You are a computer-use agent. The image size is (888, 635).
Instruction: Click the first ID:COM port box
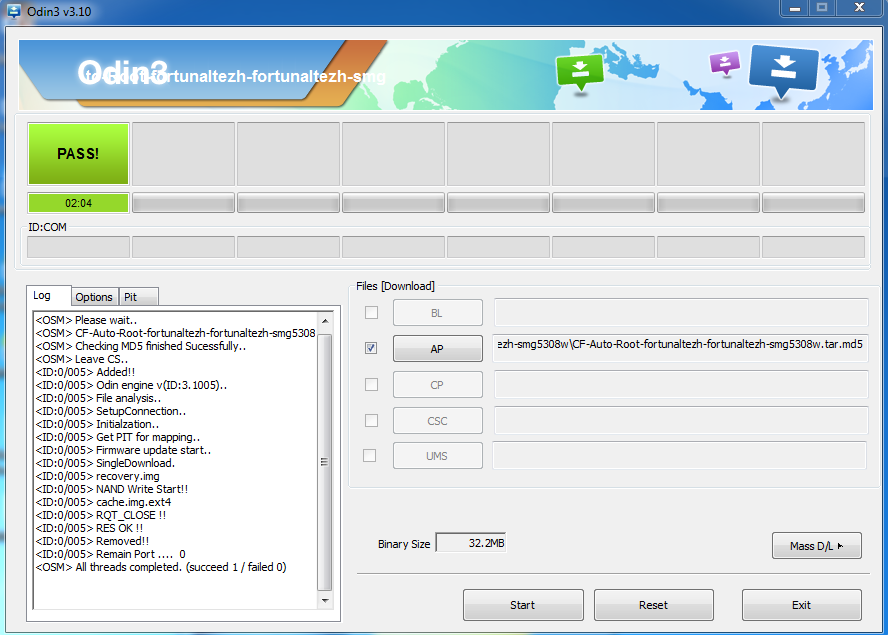[x=78, y=247]
